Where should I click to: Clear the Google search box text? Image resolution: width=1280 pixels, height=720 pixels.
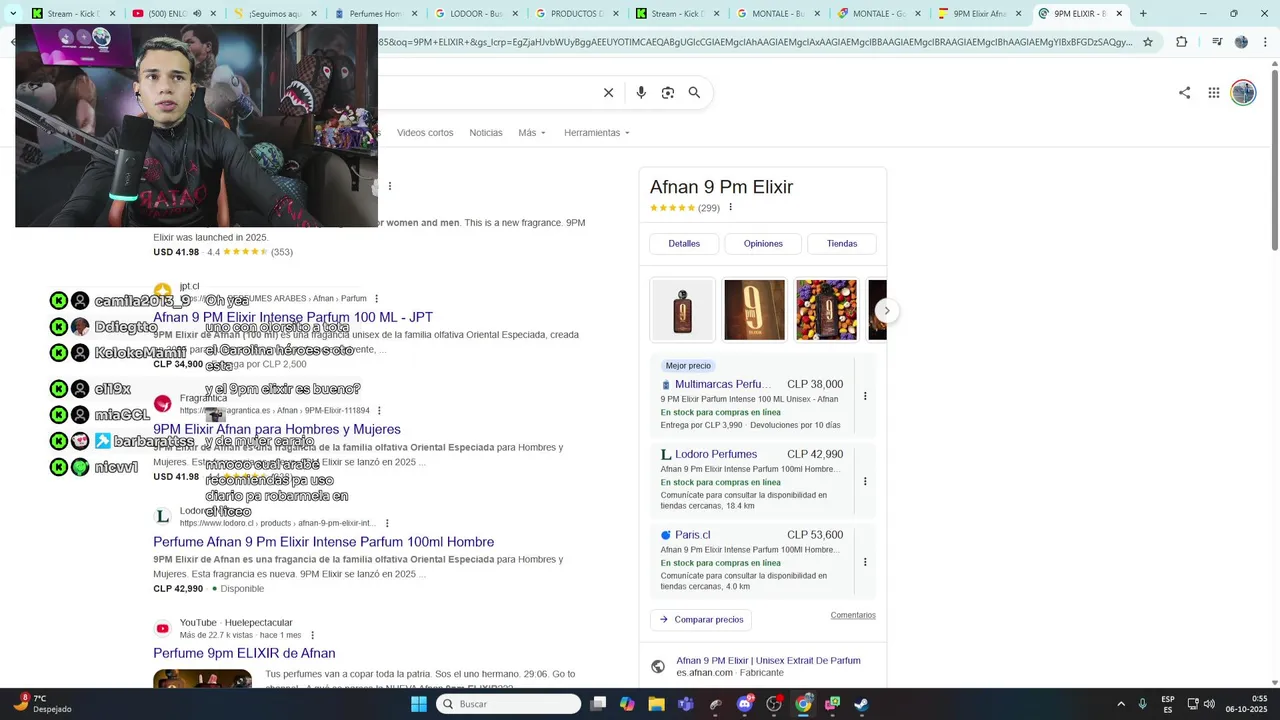(x=608, y=93)
